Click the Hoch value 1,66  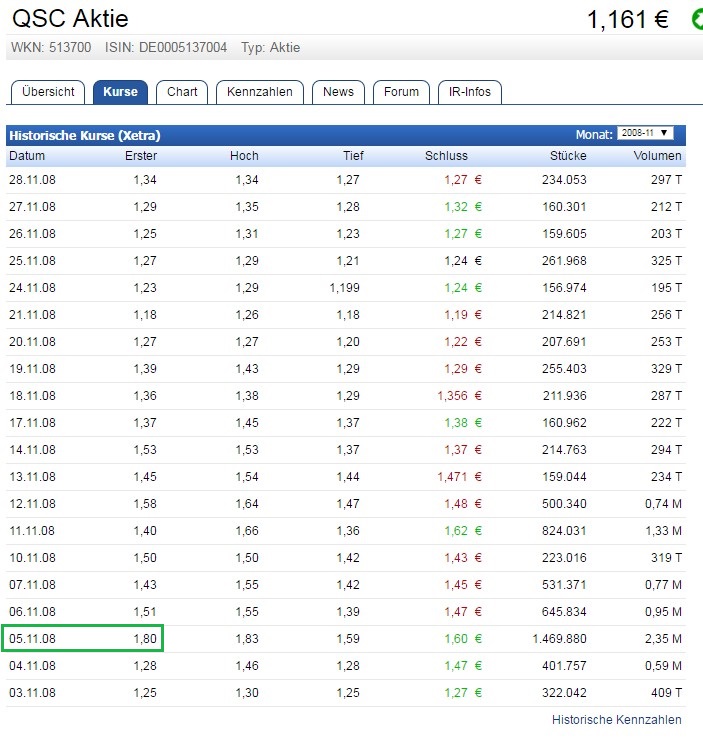pyautogui.click(x=247, y=530)
